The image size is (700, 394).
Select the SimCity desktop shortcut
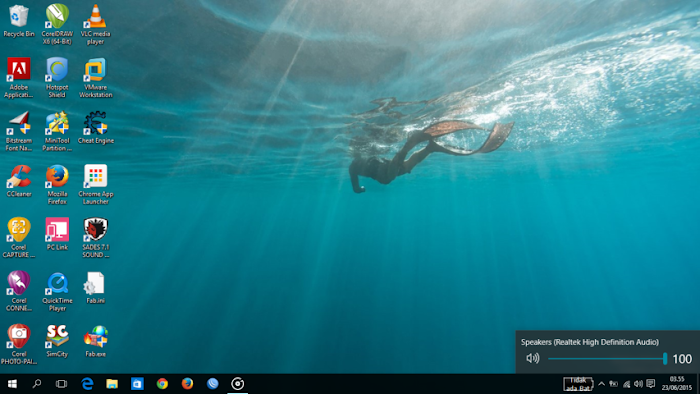point(57,341)
